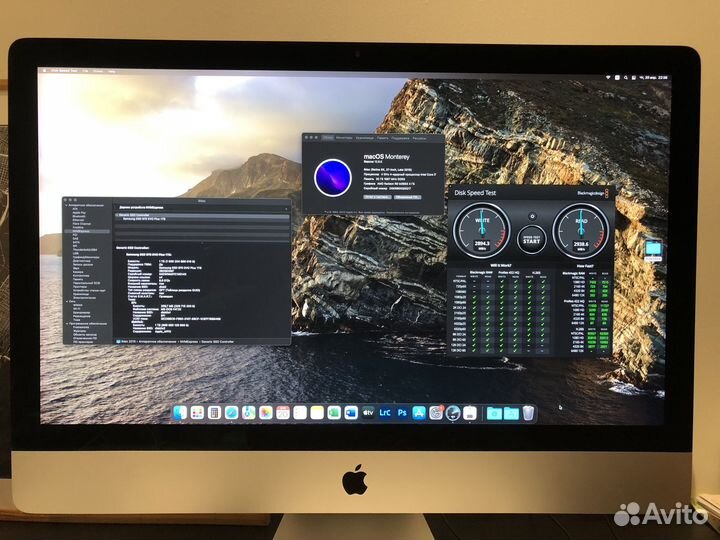Image resolution: width=720 pixels, height=540 pixels.
Task: Open the Wi-Fi menu bar status icon
Action: tap(609, 78)
